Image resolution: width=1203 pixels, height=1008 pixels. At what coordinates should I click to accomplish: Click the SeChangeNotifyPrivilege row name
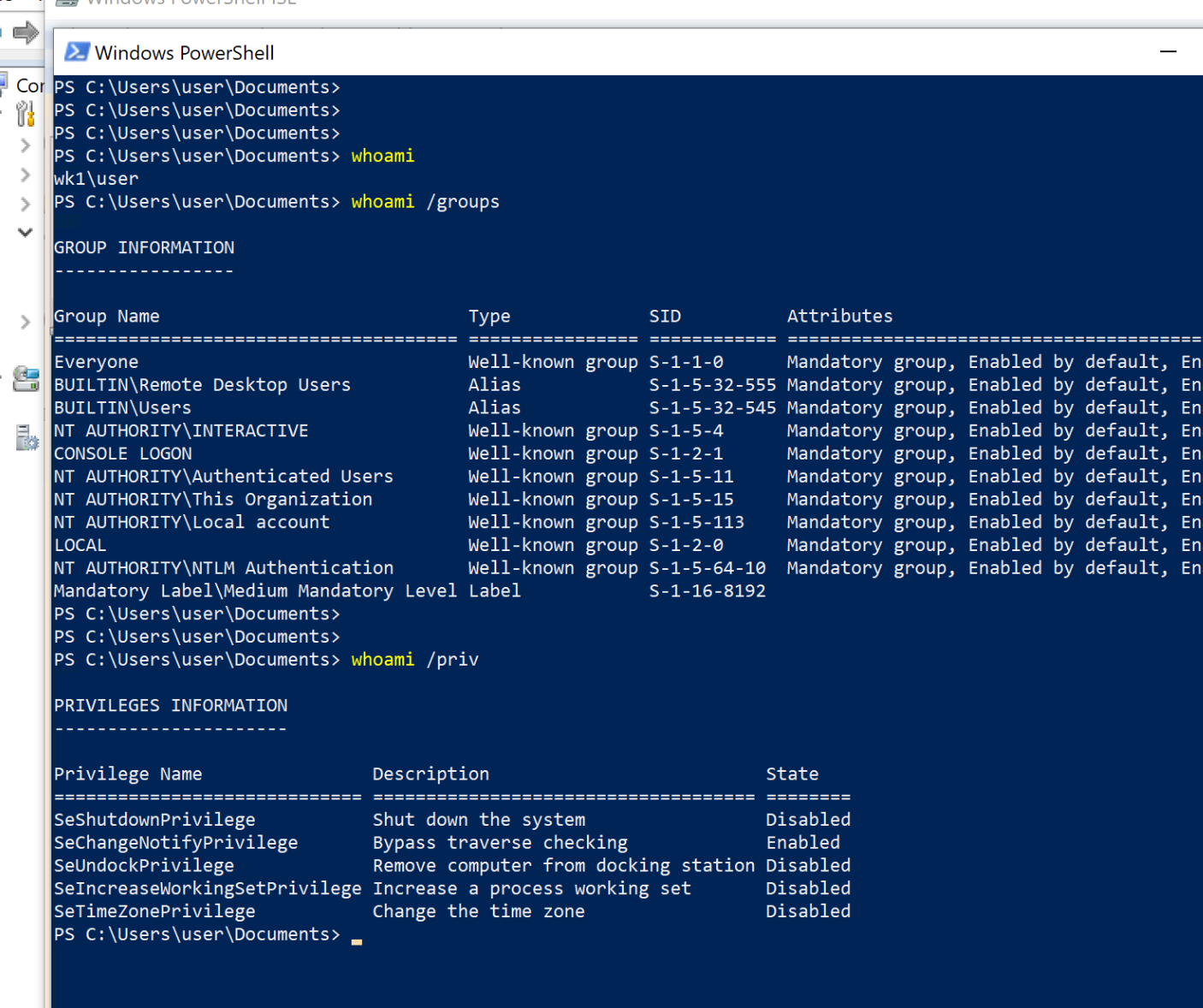(175, 843)
